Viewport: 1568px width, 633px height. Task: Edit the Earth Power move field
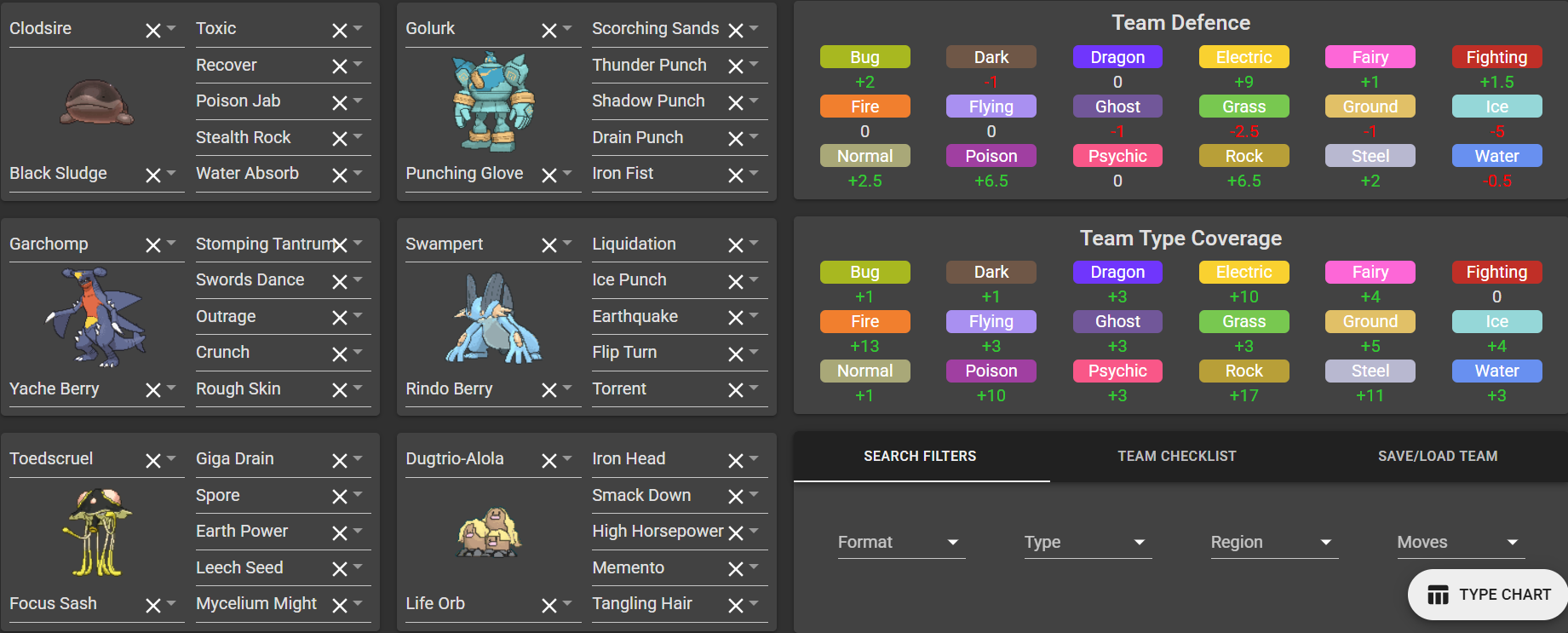[284, 532]
